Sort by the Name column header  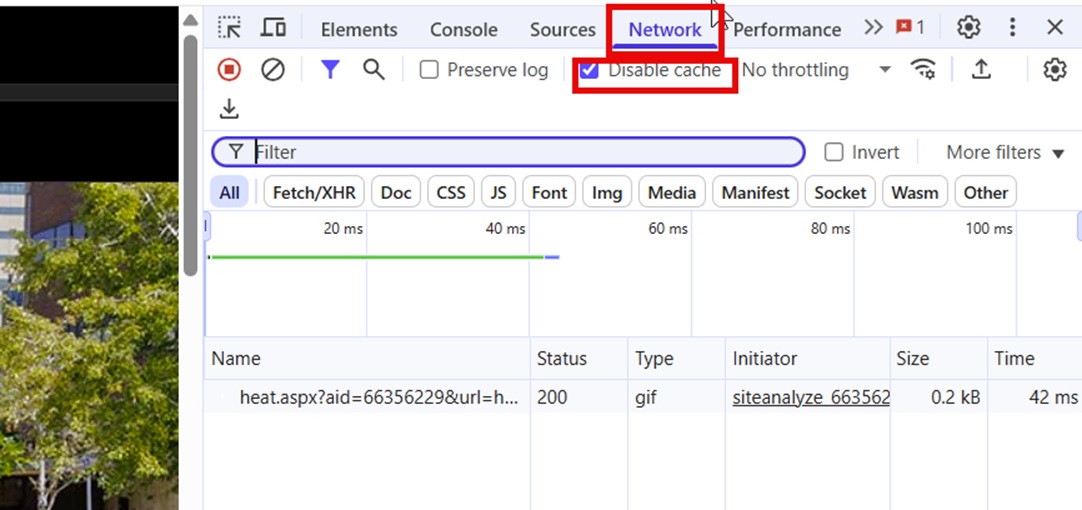(x=367, y=358)
